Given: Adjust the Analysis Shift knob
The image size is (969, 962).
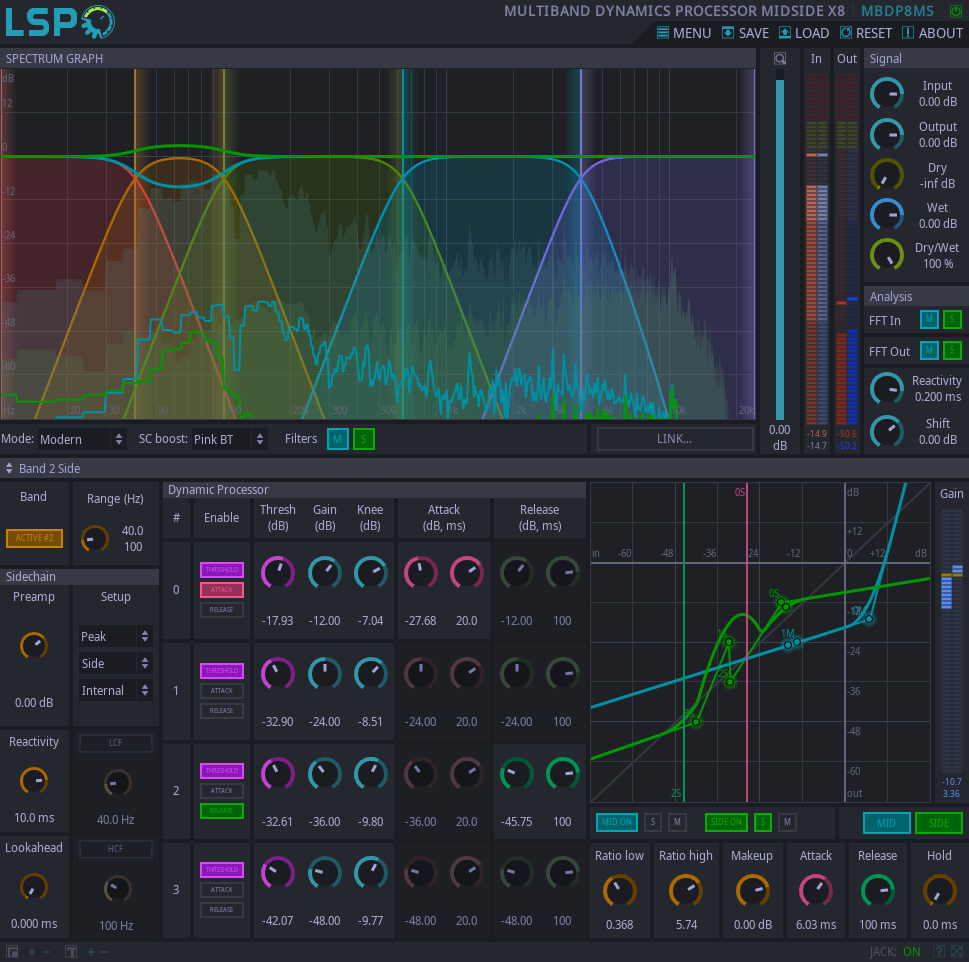Looking at the screenshot, I should (x=887, y=431).
